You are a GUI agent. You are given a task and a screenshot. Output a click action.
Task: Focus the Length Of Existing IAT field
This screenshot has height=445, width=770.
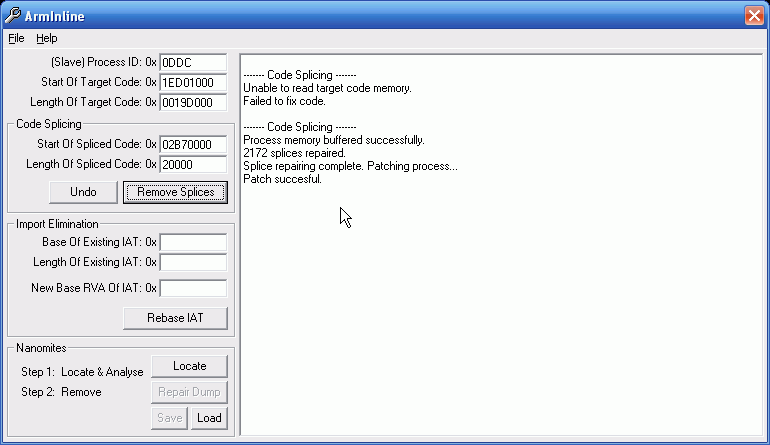[193, 262]
